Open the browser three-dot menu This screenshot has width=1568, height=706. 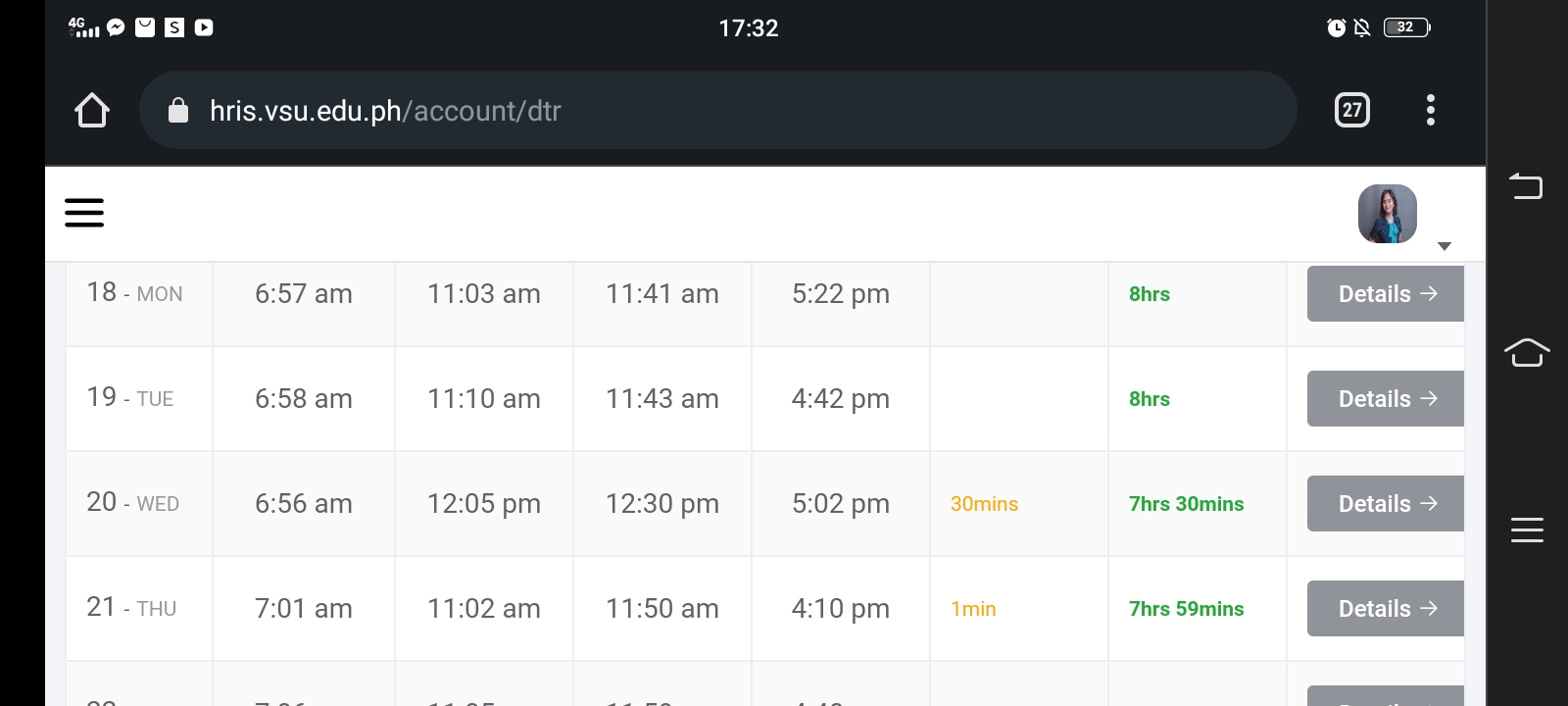pyautogui.click(x=1431, y=110)
